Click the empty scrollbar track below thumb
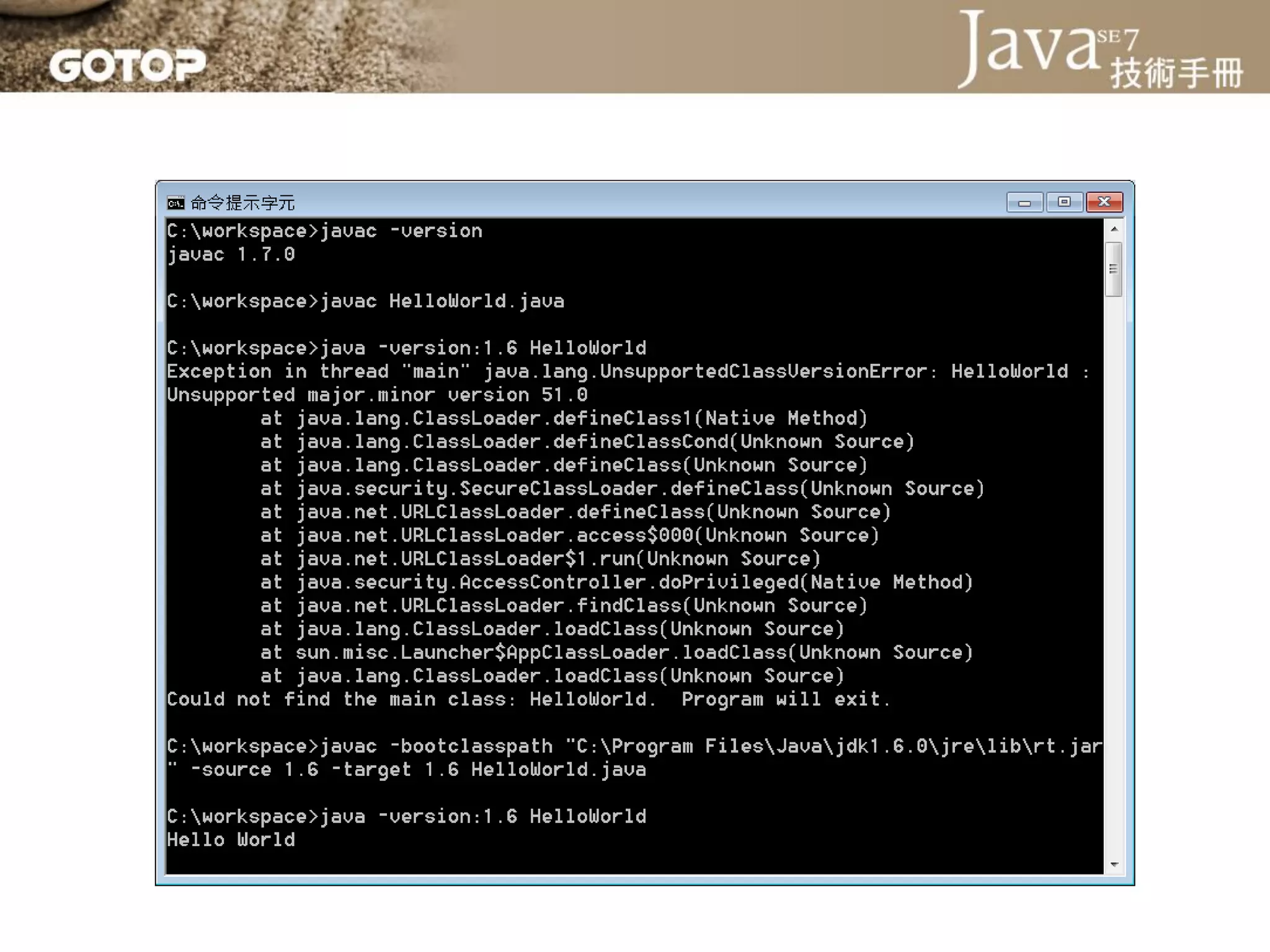Viewport: 1270px width, 952px height. point(1113,558)
